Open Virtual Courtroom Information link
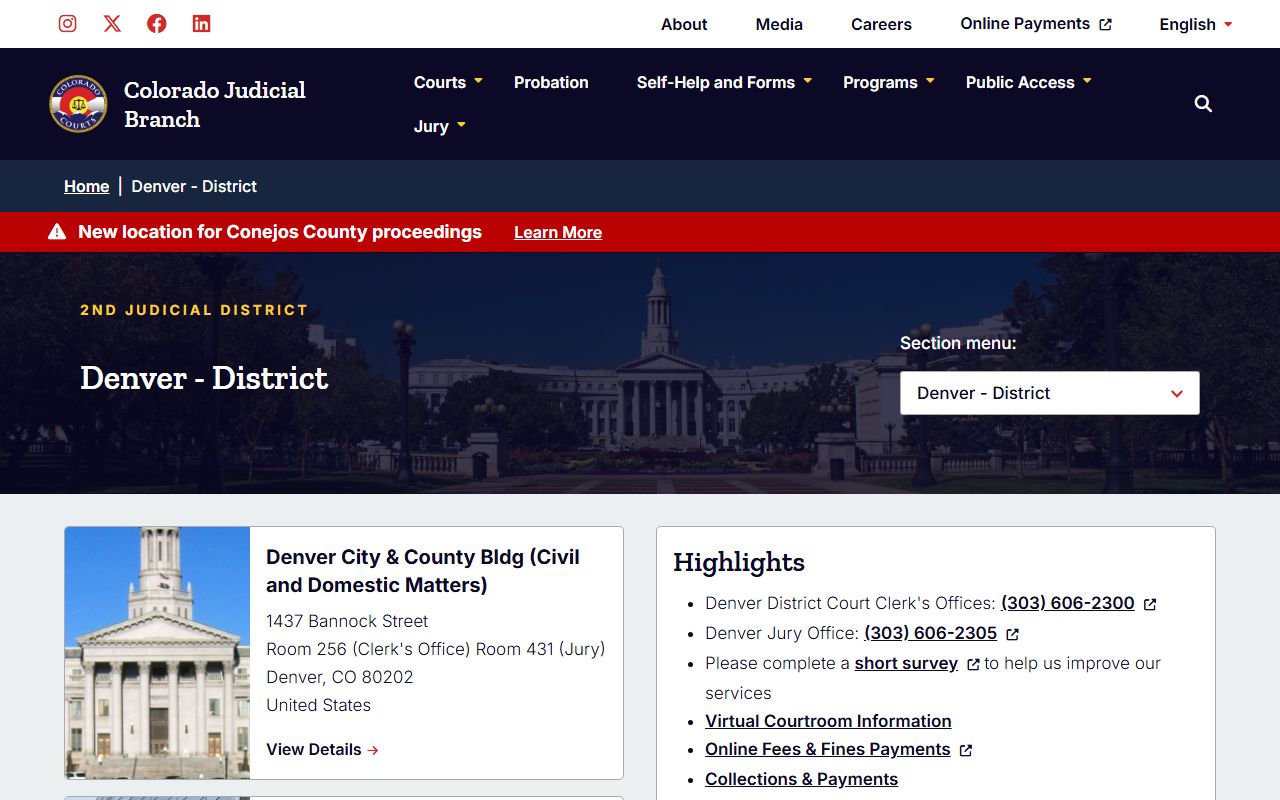Image resolution: width=1280 pixels, height=800 pixels. pyautogui.click(x=828, y=721)
